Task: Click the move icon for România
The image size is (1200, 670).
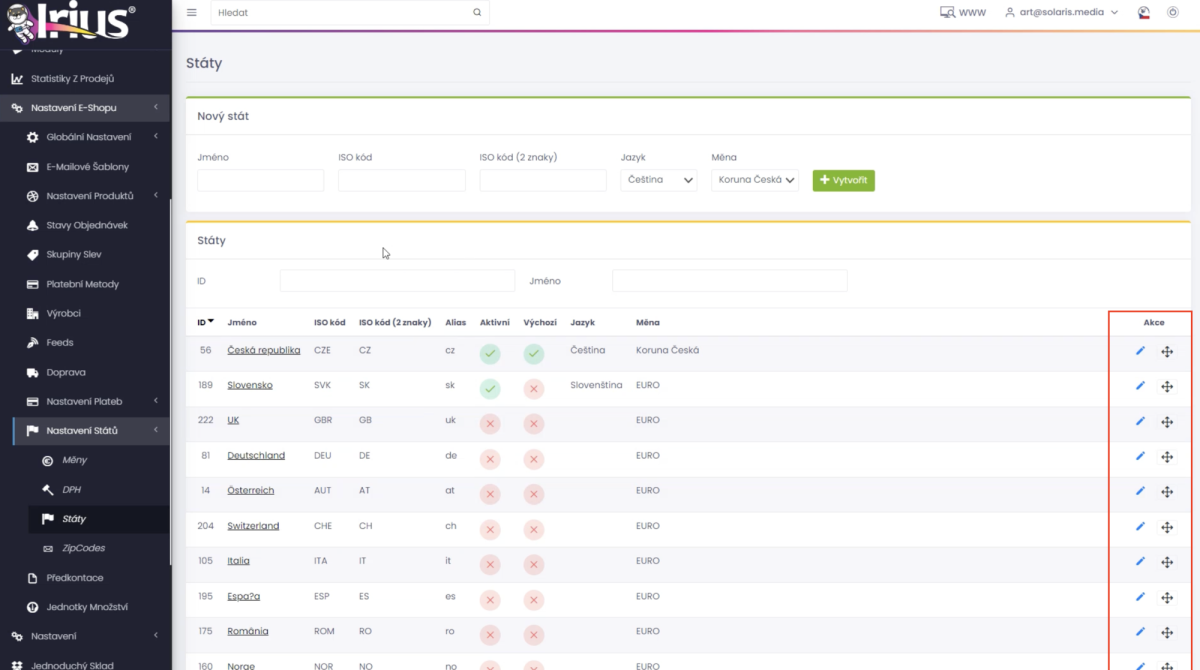Action: 1167,632
